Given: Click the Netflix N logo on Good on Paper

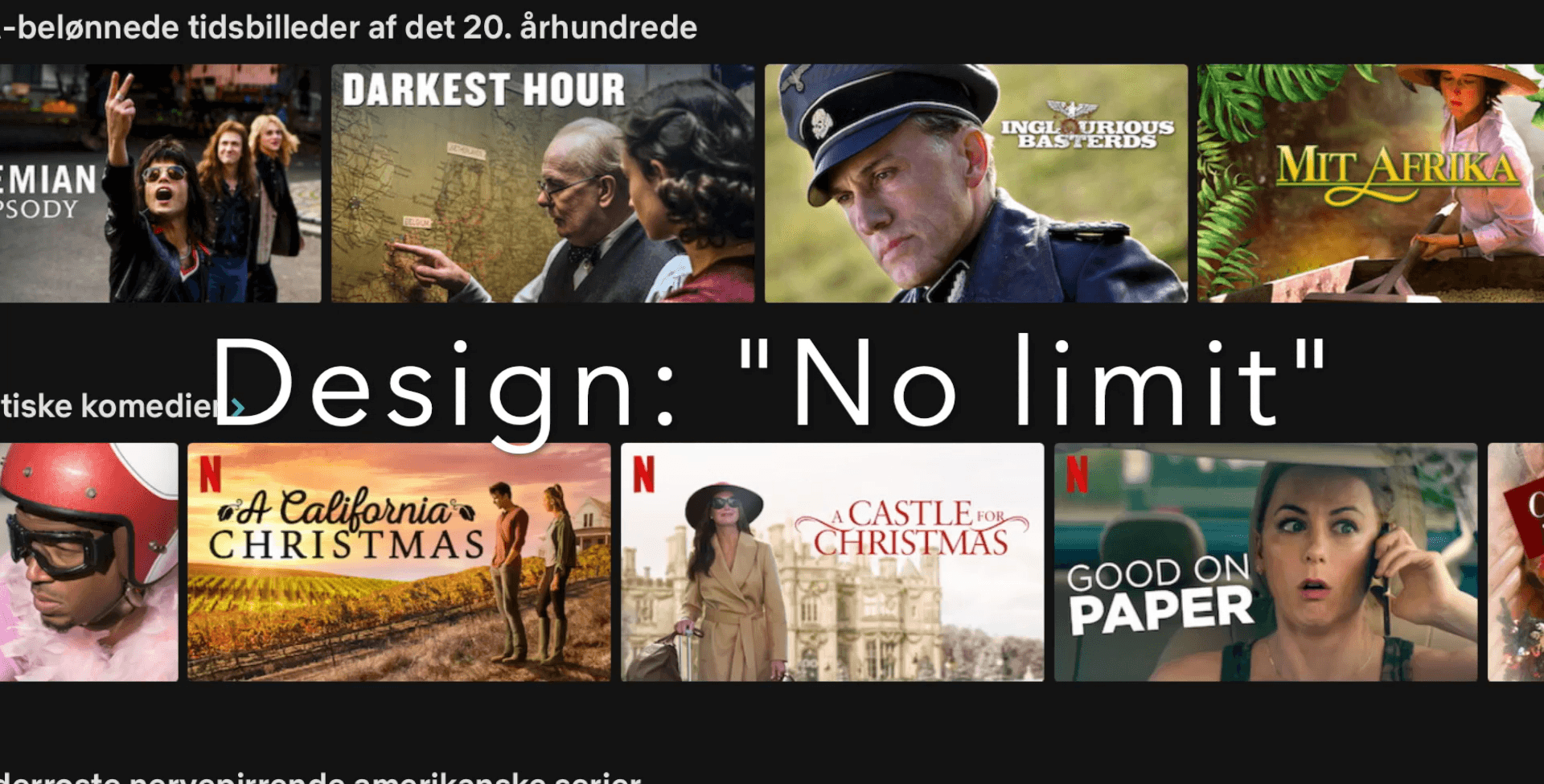Looking at the screenshot, I should [x=1078, y=474].
